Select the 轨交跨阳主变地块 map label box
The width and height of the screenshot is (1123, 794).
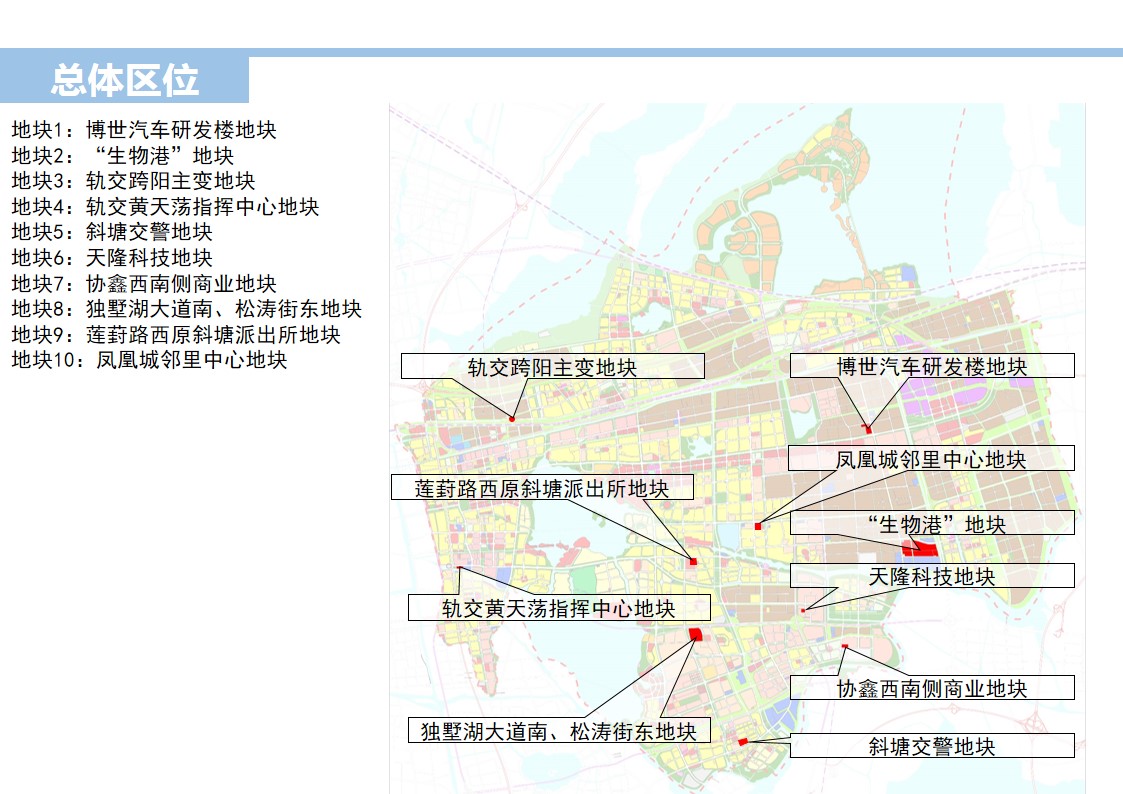[552, 366]
